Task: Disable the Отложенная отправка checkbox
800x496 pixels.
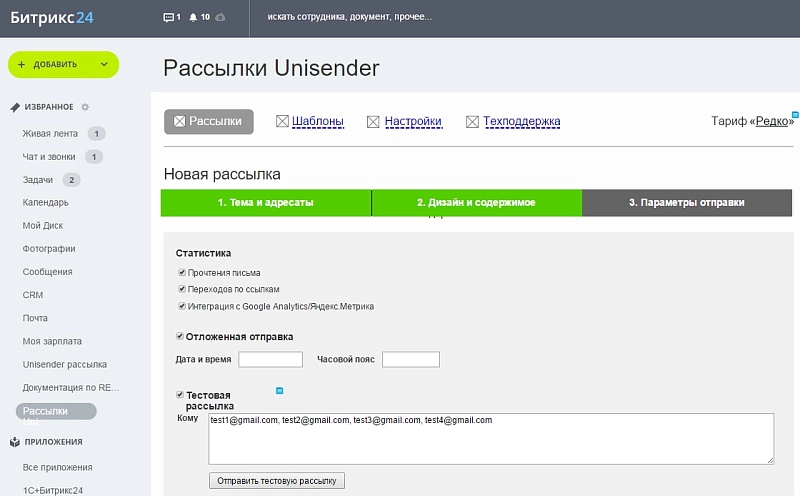Action: (180, 336)
